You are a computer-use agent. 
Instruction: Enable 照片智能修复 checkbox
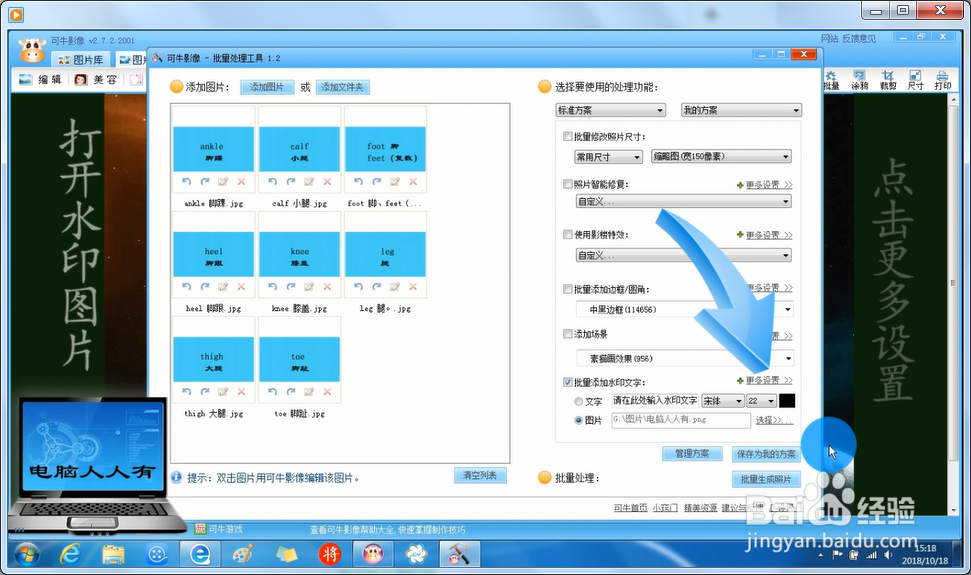pyautogui.click(x=567, y=184)
